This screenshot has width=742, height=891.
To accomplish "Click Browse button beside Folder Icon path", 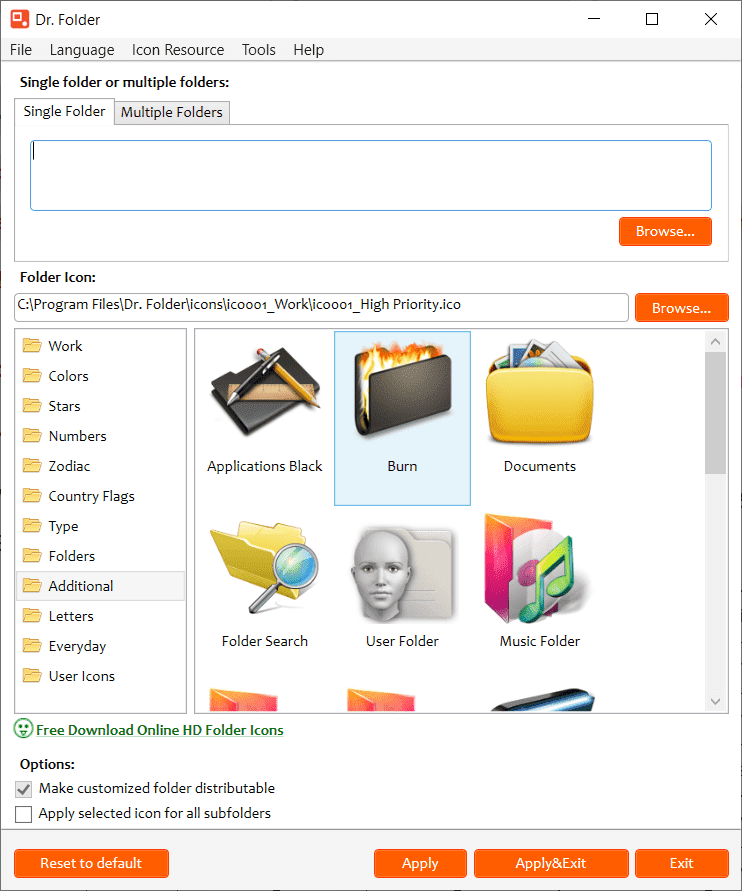I will click(x=681, y=308).
